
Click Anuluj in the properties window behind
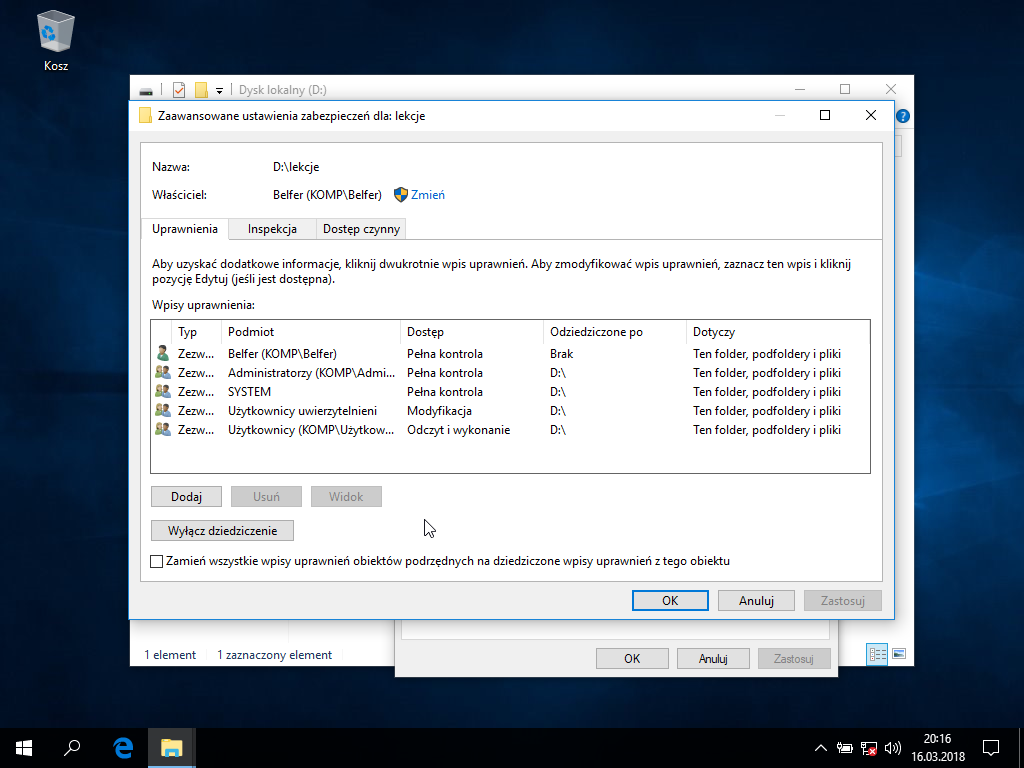pos(713,658)
